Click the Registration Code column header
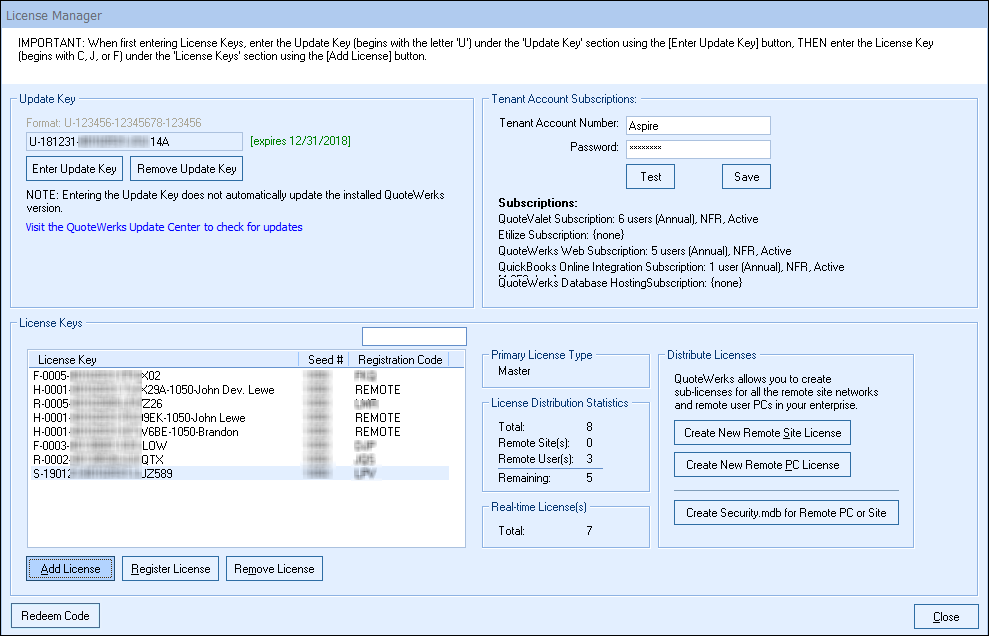 399,360
